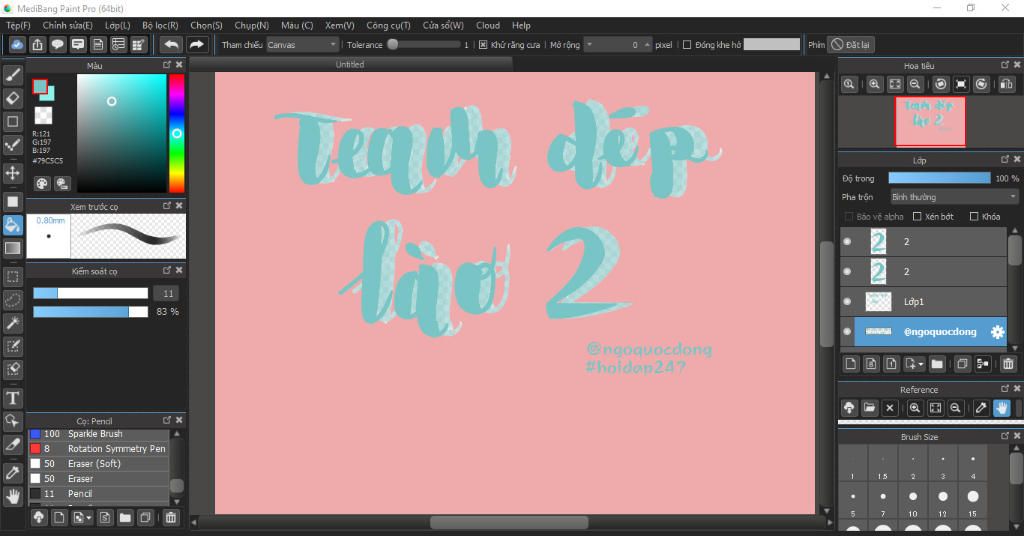Screen dimensions: 1024x536
Task: Select the Pencil brush
Action: (x=99, y=494)
